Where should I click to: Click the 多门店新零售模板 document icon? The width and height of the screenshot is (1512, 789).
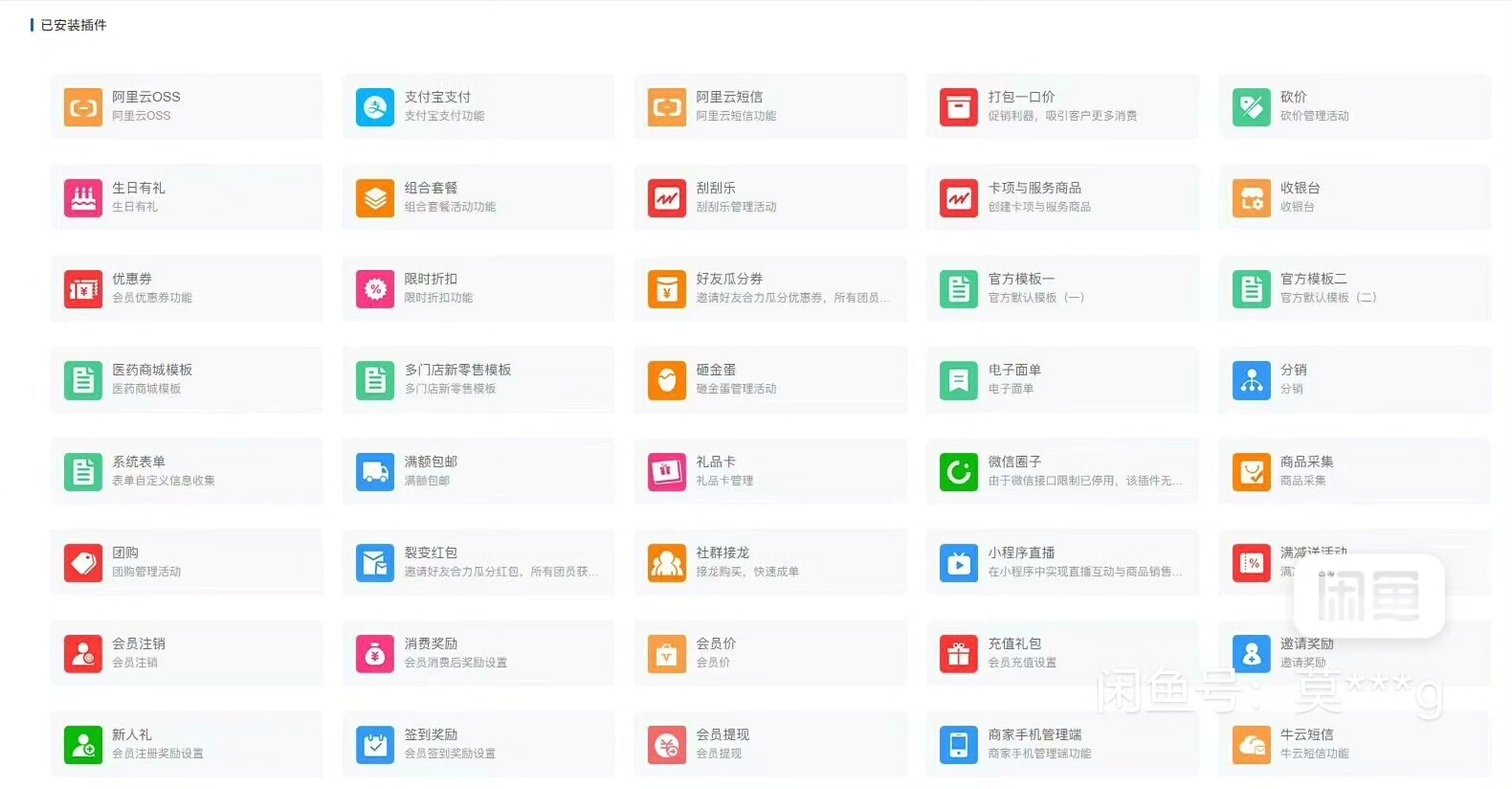click(x=375, y=380)
